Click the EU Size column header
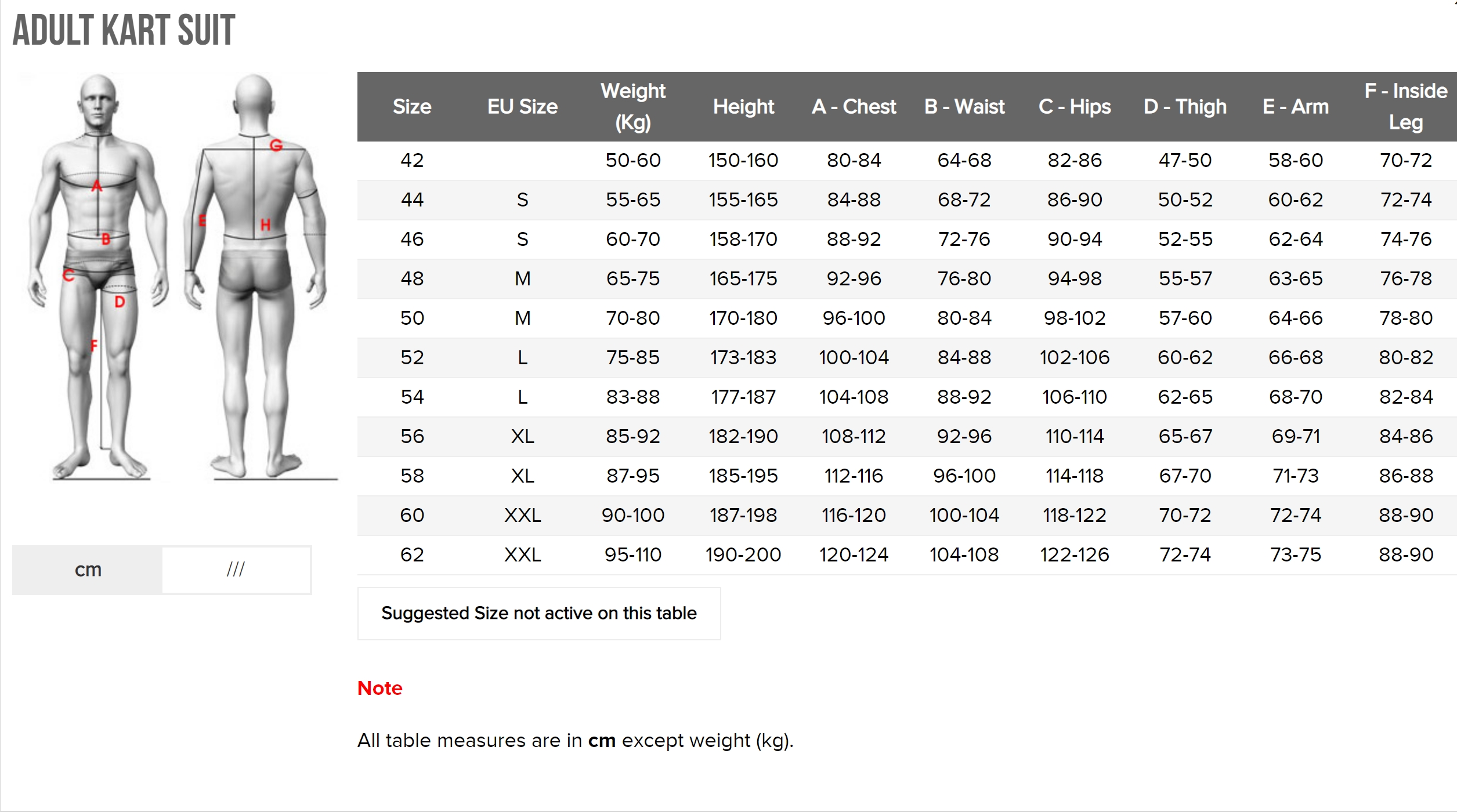 pos(522,107)
